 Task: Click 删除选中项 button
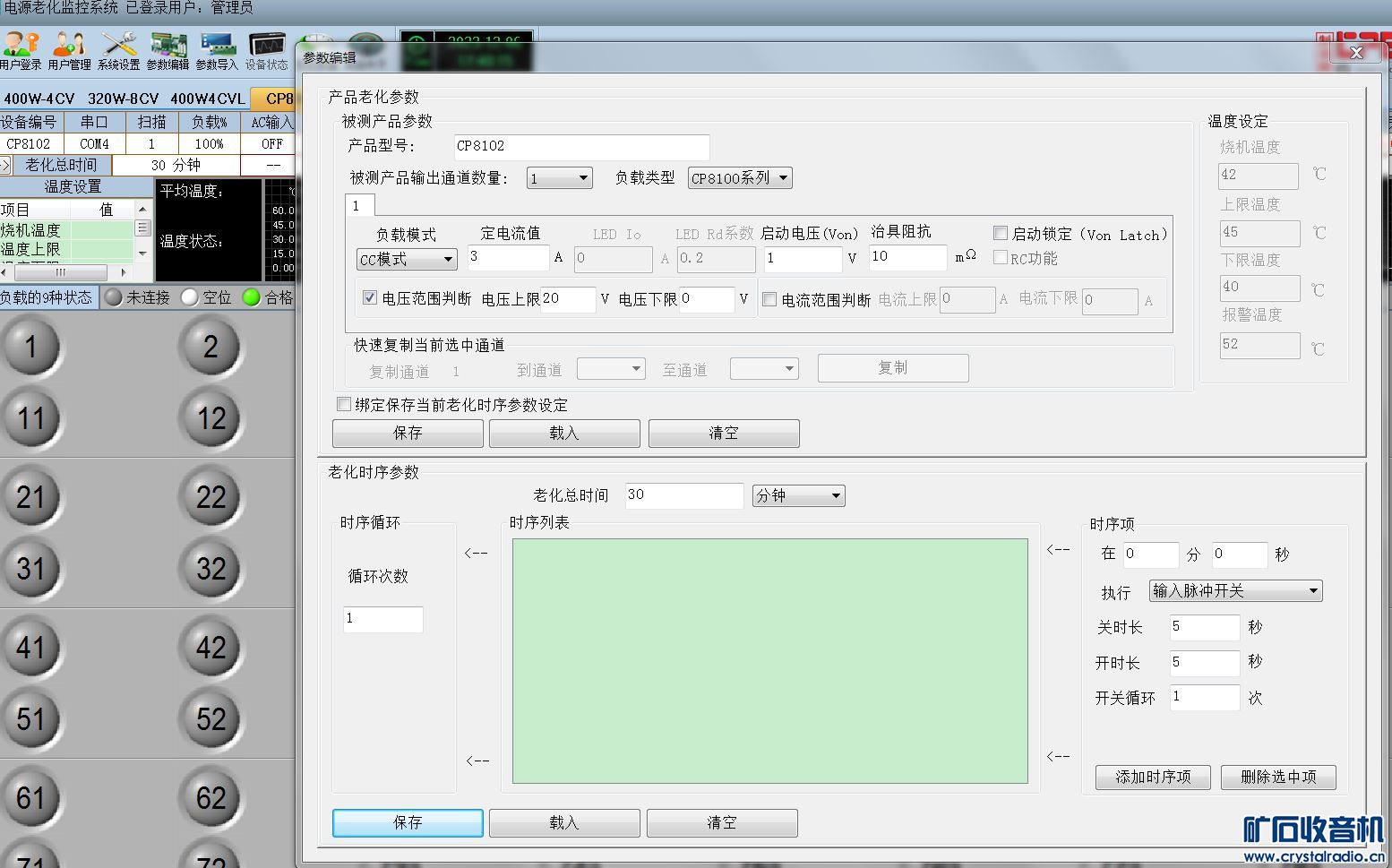(1278, 777)
